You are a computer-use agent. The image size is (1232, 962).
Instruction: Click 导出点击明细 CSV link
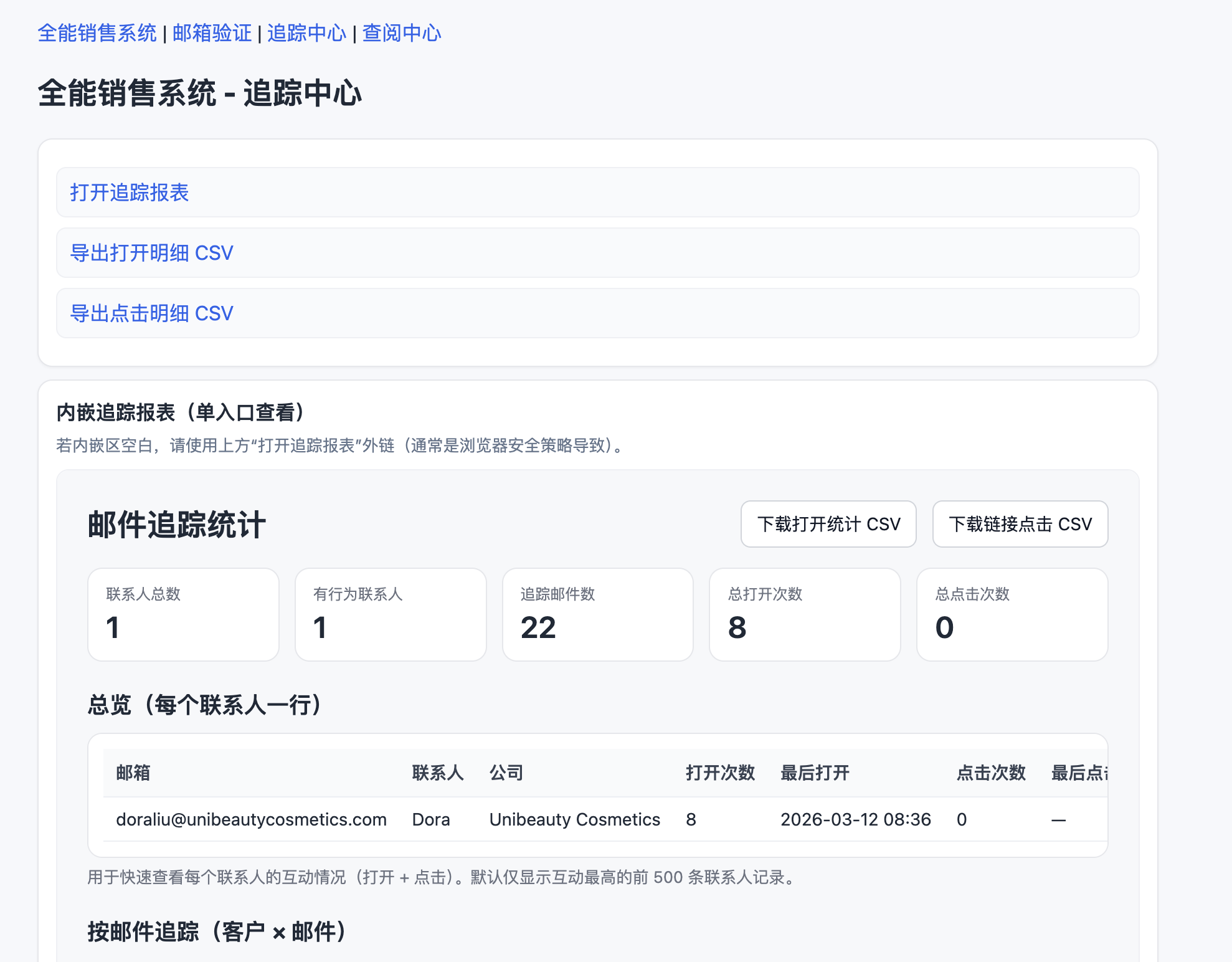[x=151, y=313]
